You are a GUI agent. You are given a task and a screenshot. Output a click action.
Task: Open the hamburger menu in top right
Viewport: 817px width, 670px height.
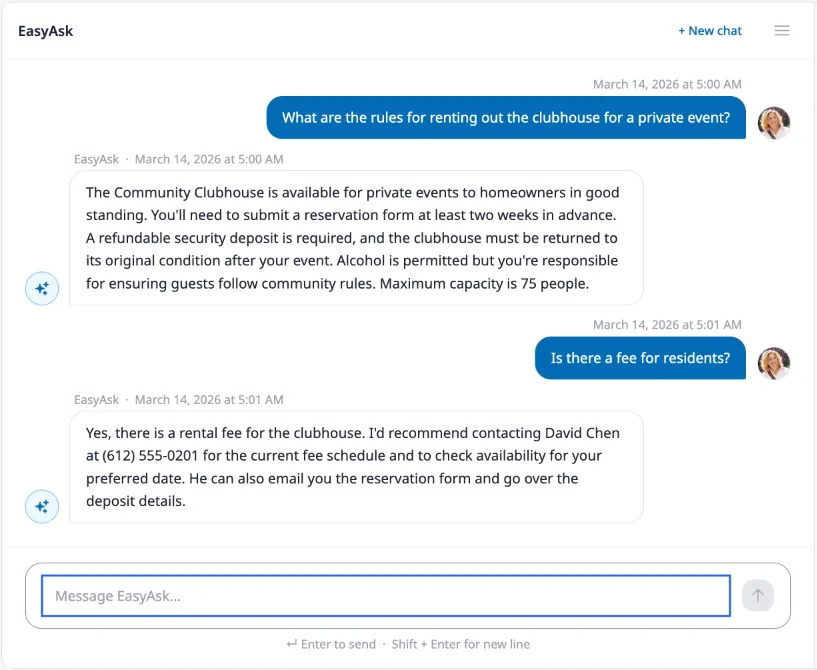(782, 30)
